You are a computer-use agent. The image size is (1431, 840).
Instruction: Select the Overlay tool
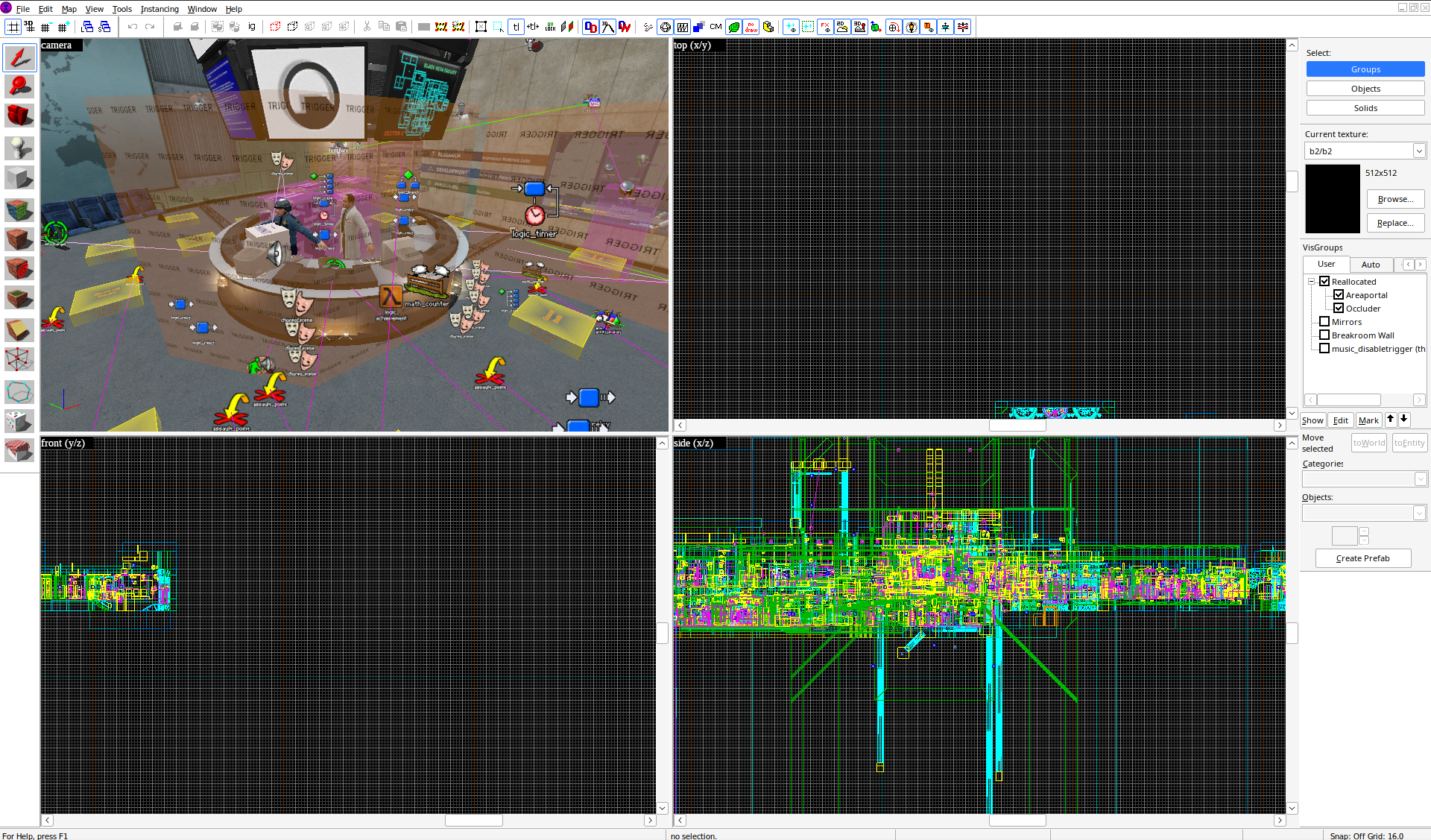click(19, 298)
